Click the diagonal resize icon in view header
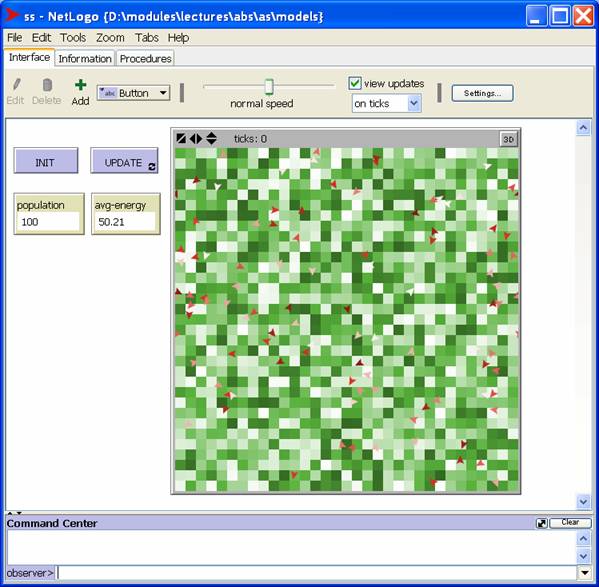This screenshot has width=599, height=587. [x=181, y=138]
